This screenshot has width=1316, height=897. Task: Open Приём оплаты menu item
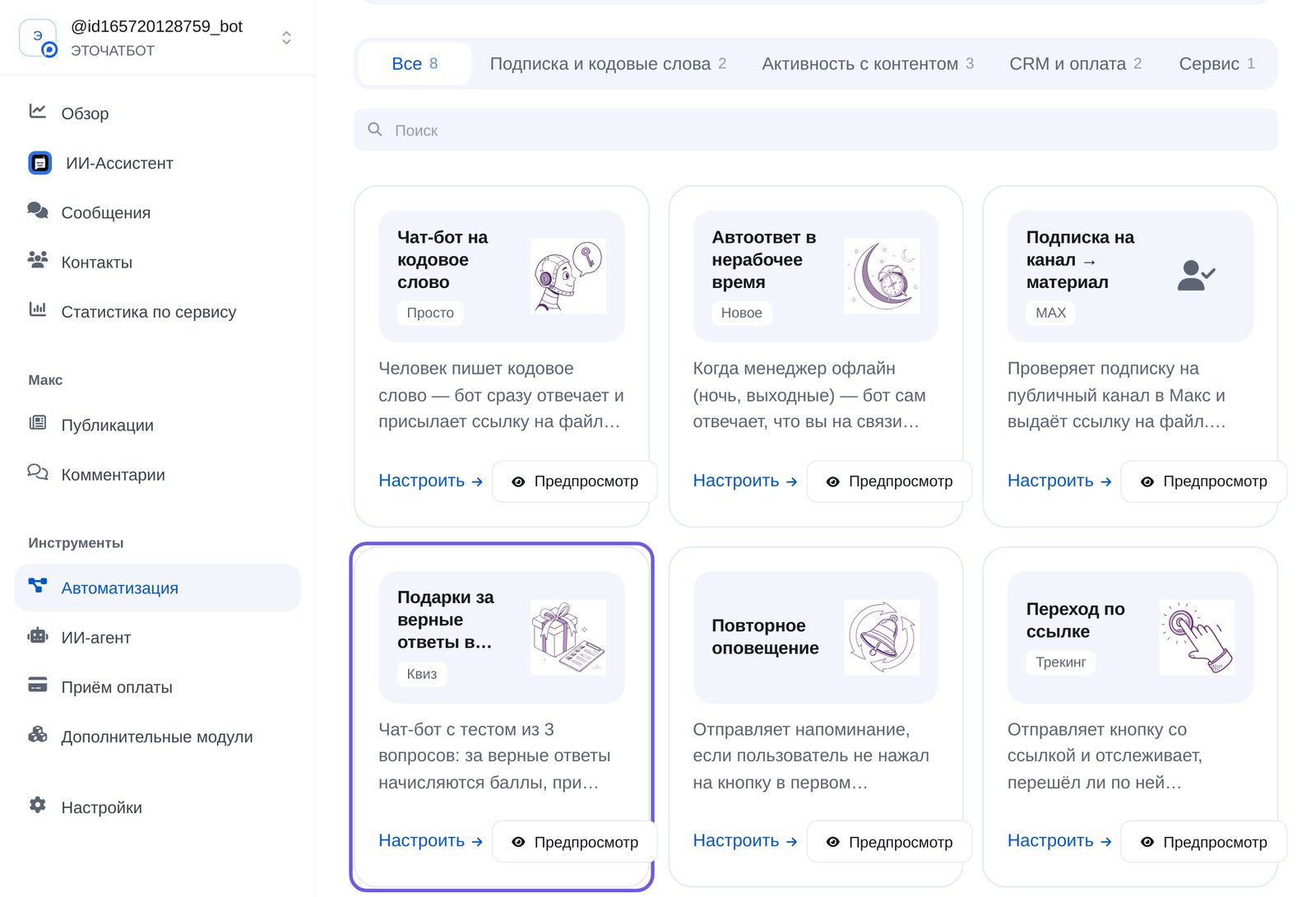pos(157,687)
